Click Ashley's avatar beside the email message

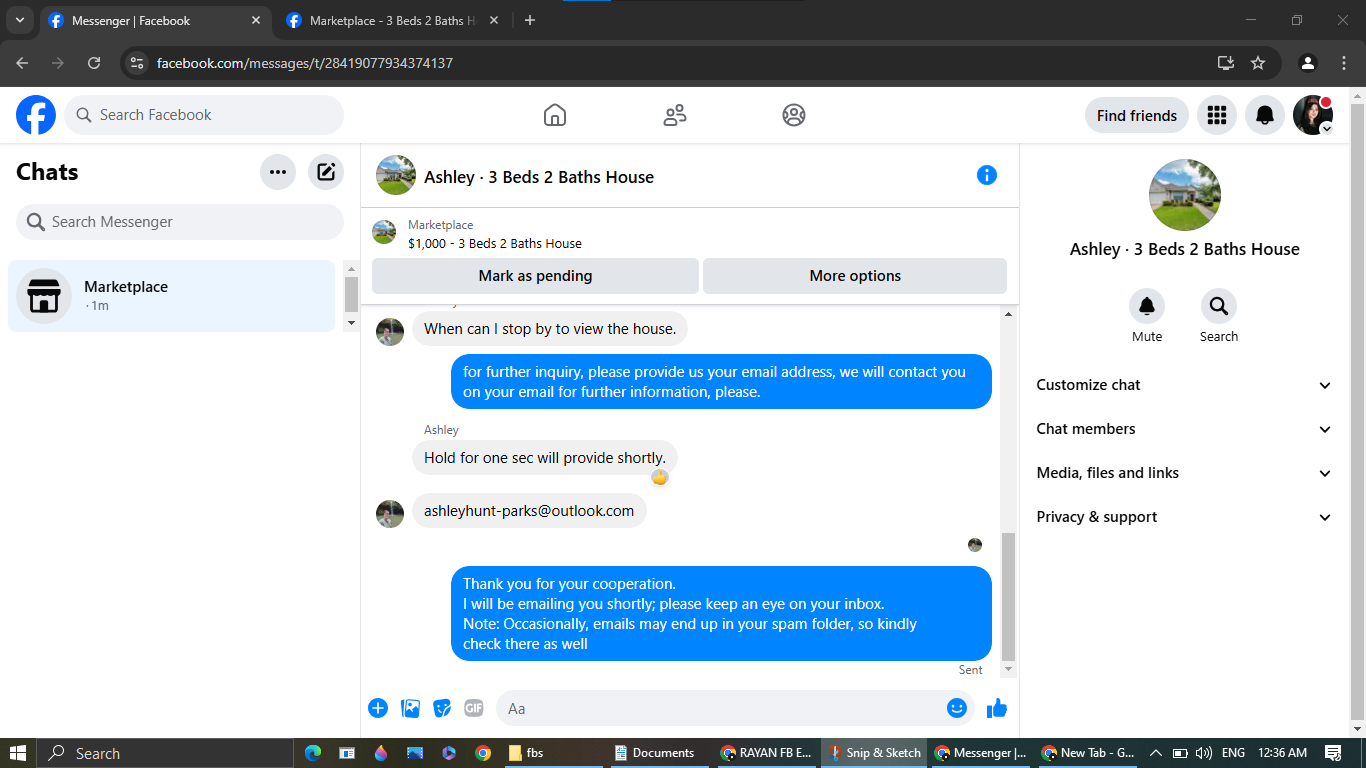coord(390,515)
